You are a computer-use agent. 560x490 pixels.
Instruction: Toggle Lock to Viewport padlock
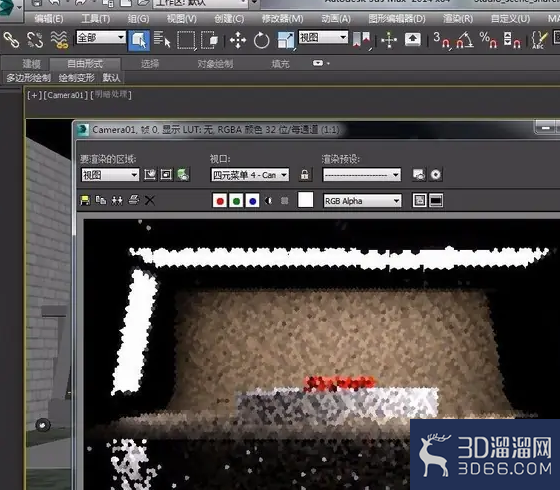[305, 175]
